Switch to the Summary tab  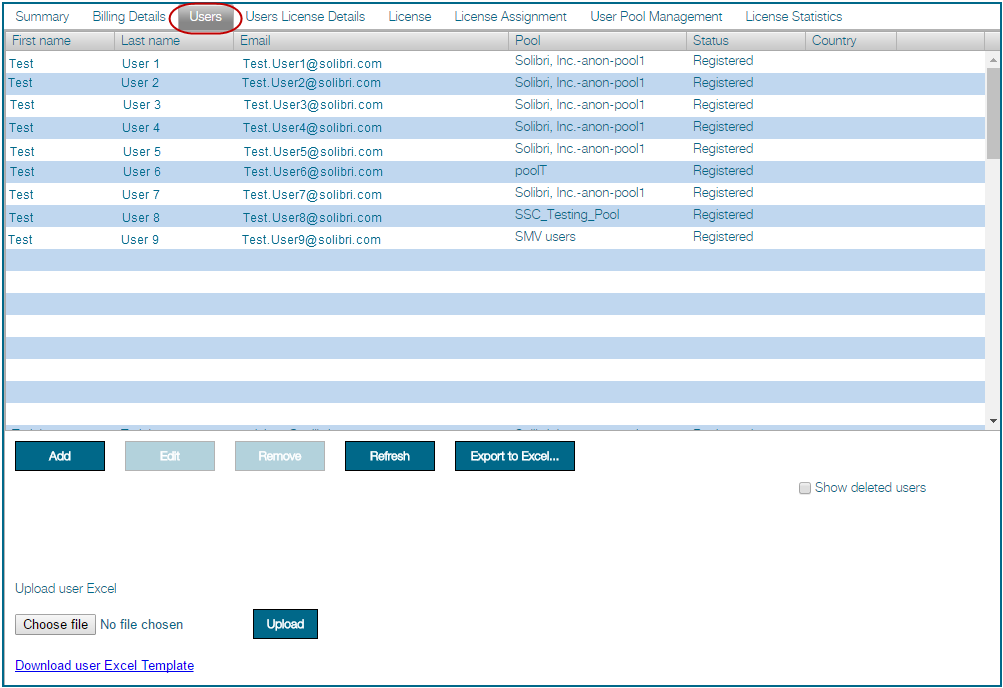[40, 16]
